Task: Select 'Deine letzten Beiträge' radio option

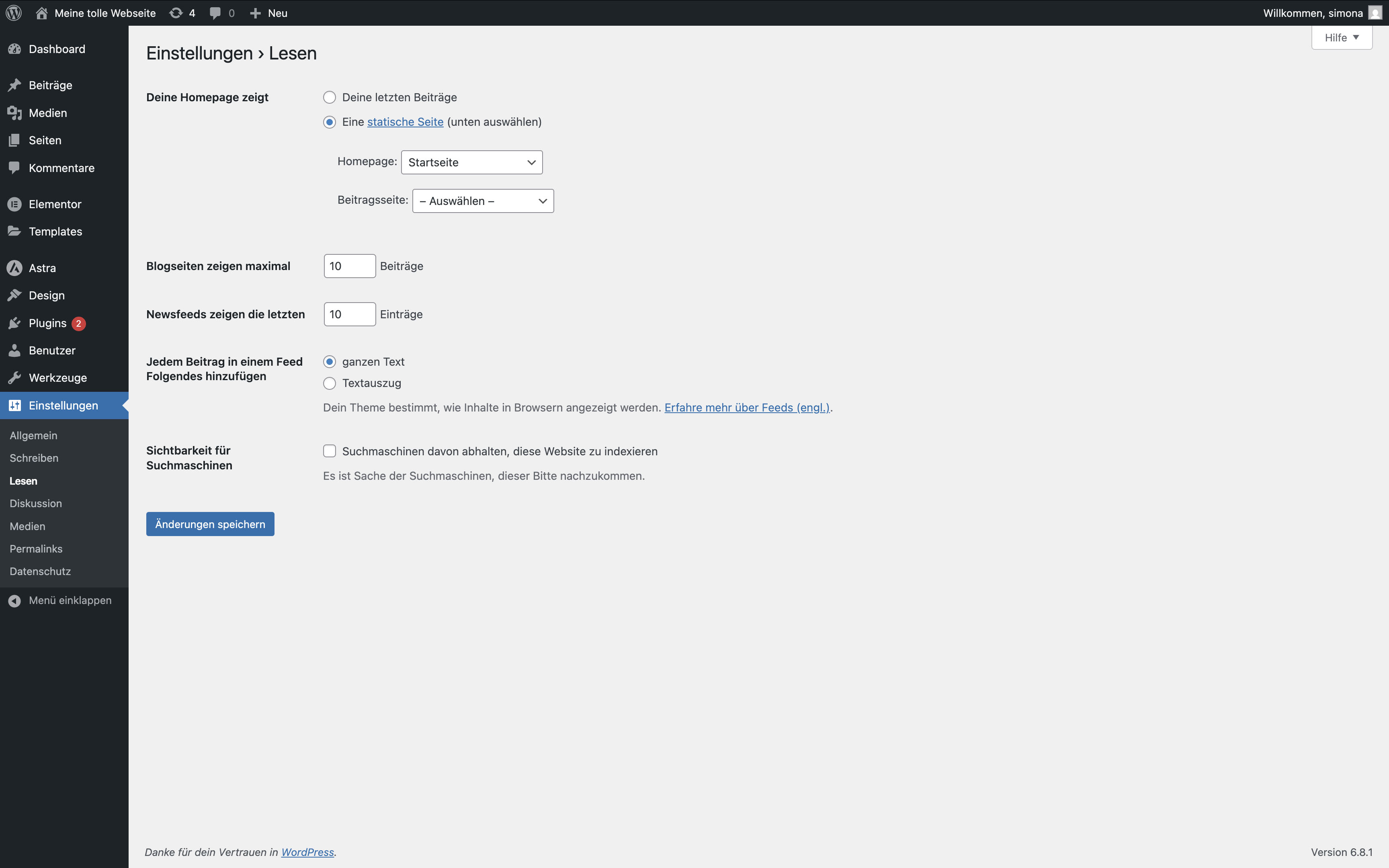Action: coord(330,98)
